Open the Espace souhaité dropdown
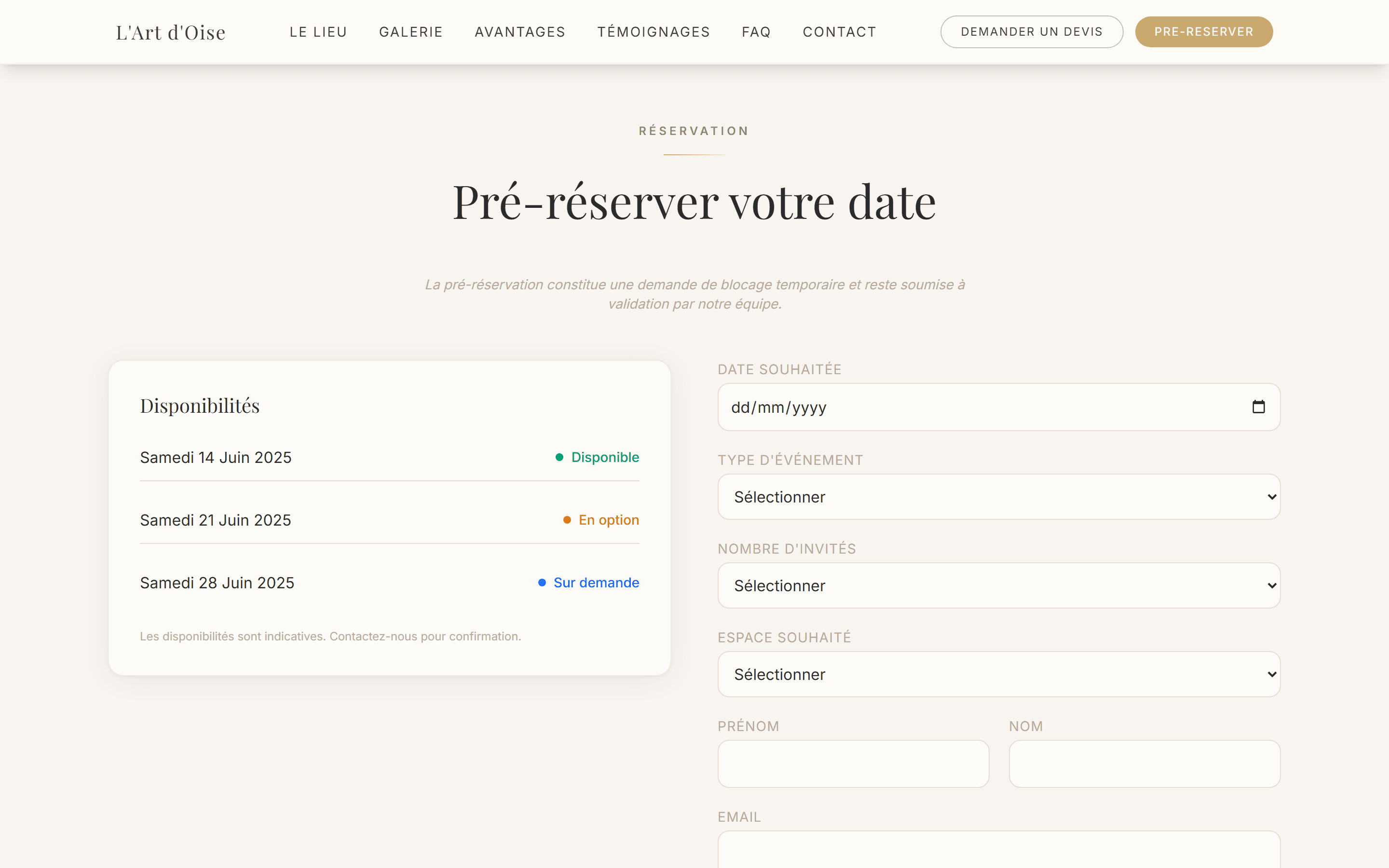This screenshot has height=868, width=1389. click(x=998, y=674)
